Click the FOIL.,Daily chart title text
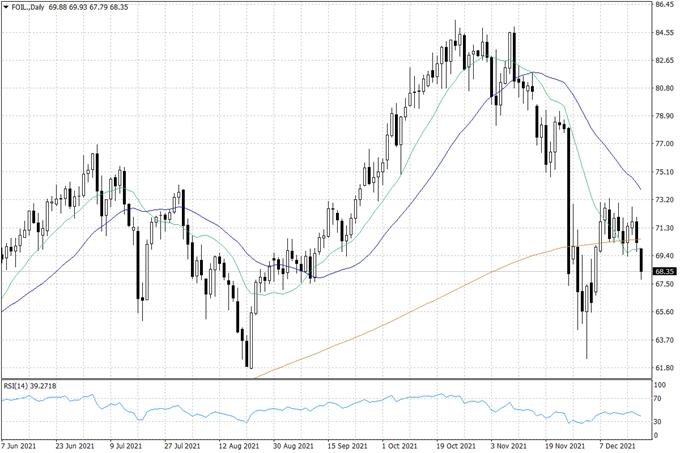This screenshot has width=680, height=453. point(28,7)
